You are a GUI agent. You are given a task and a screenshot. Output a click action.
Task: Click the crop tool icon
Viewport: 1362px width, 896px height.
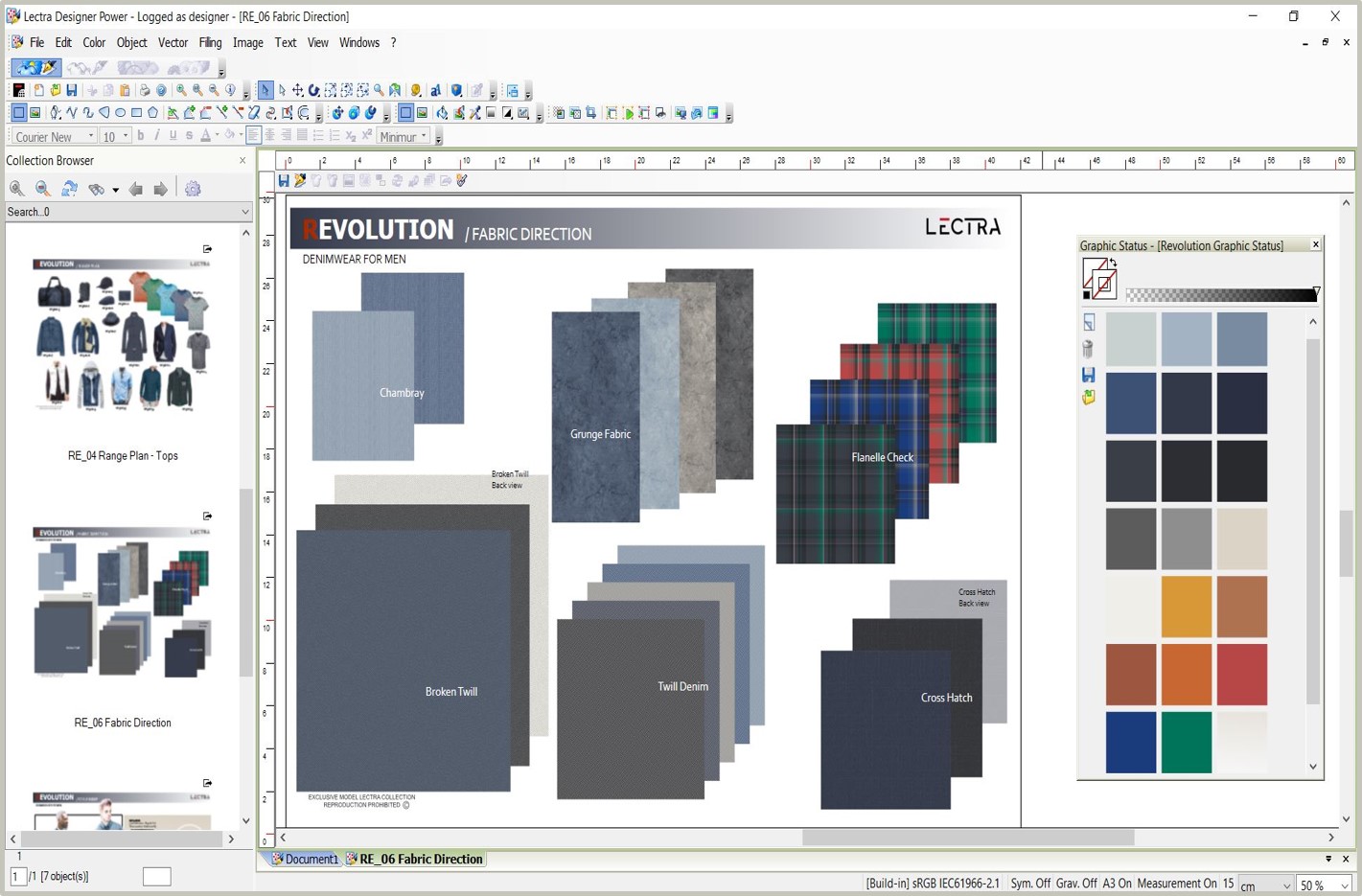click(x=590, y=113)
